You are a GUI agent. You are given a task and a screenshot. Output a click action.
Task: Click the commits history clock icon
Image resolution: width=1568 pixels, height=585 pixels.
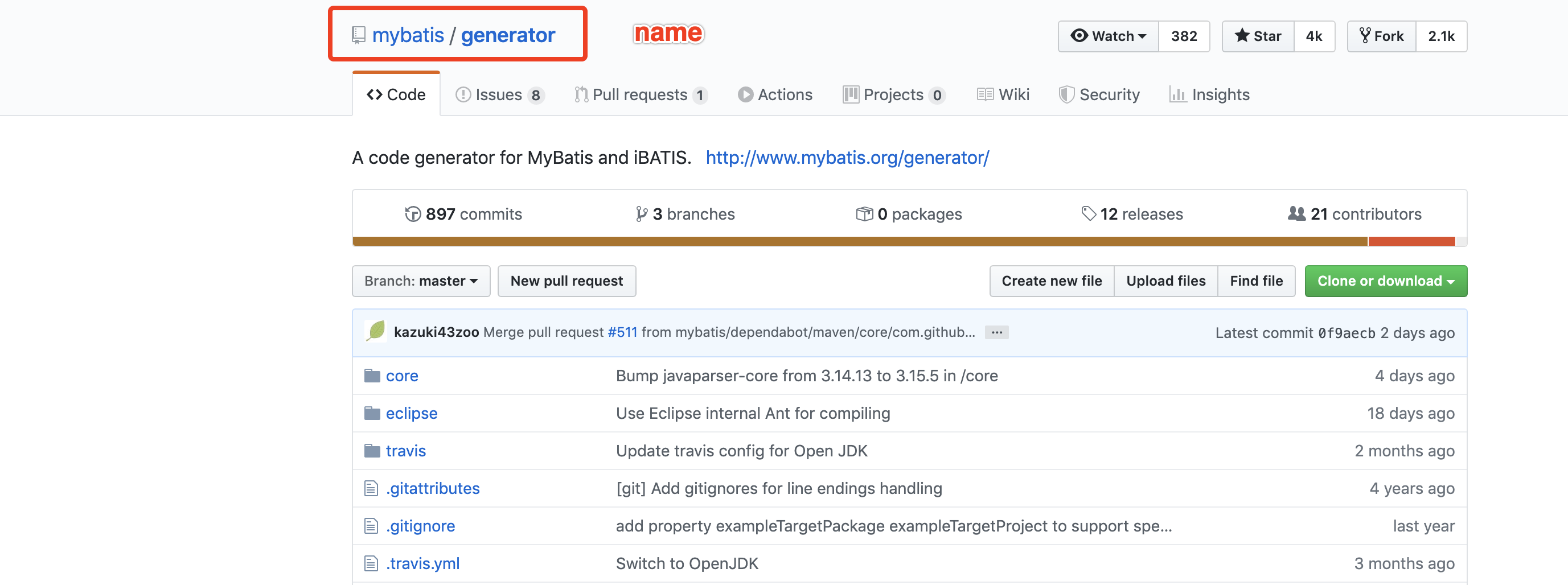click(413, 214)
